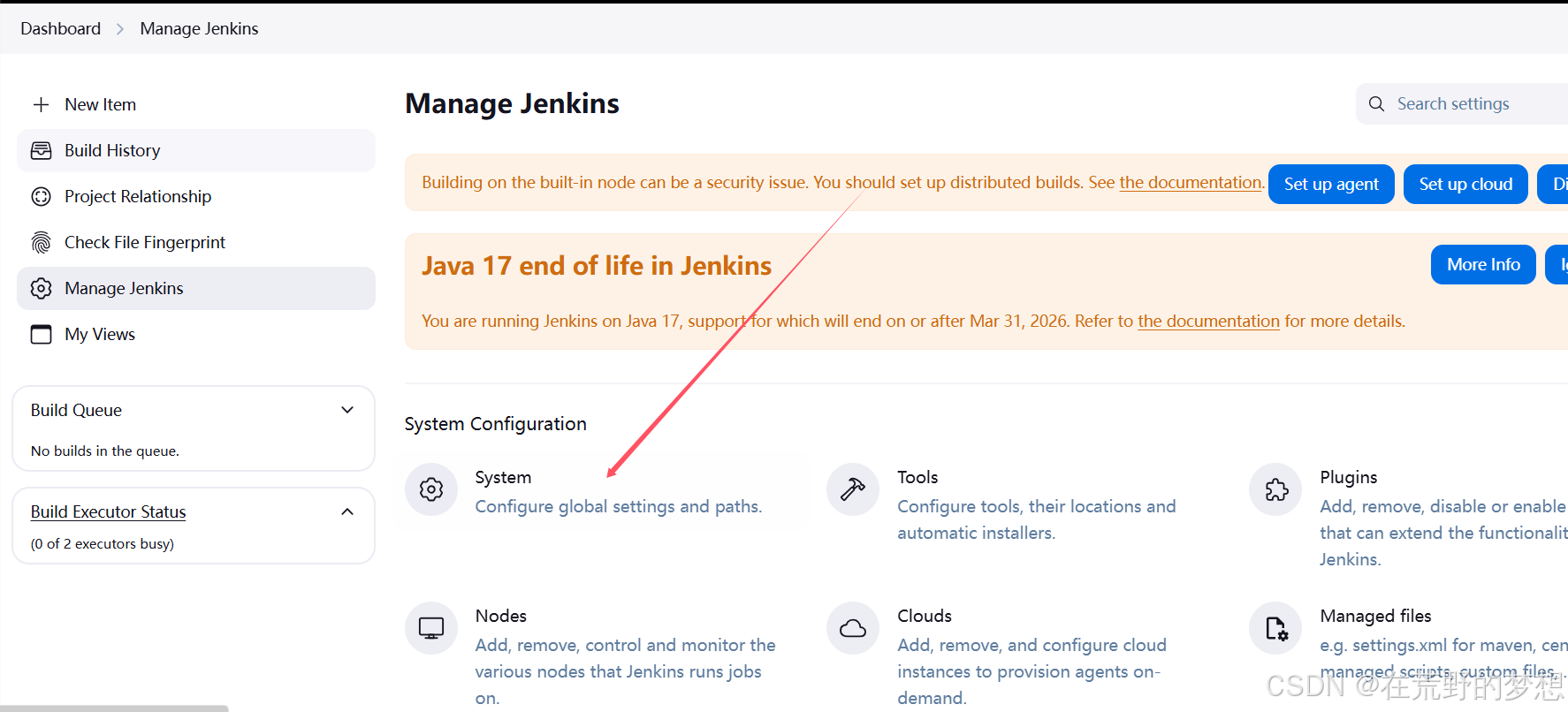Click the 'System Configuration' section heading
This screenshot has width=1568, height=712.
495,424
